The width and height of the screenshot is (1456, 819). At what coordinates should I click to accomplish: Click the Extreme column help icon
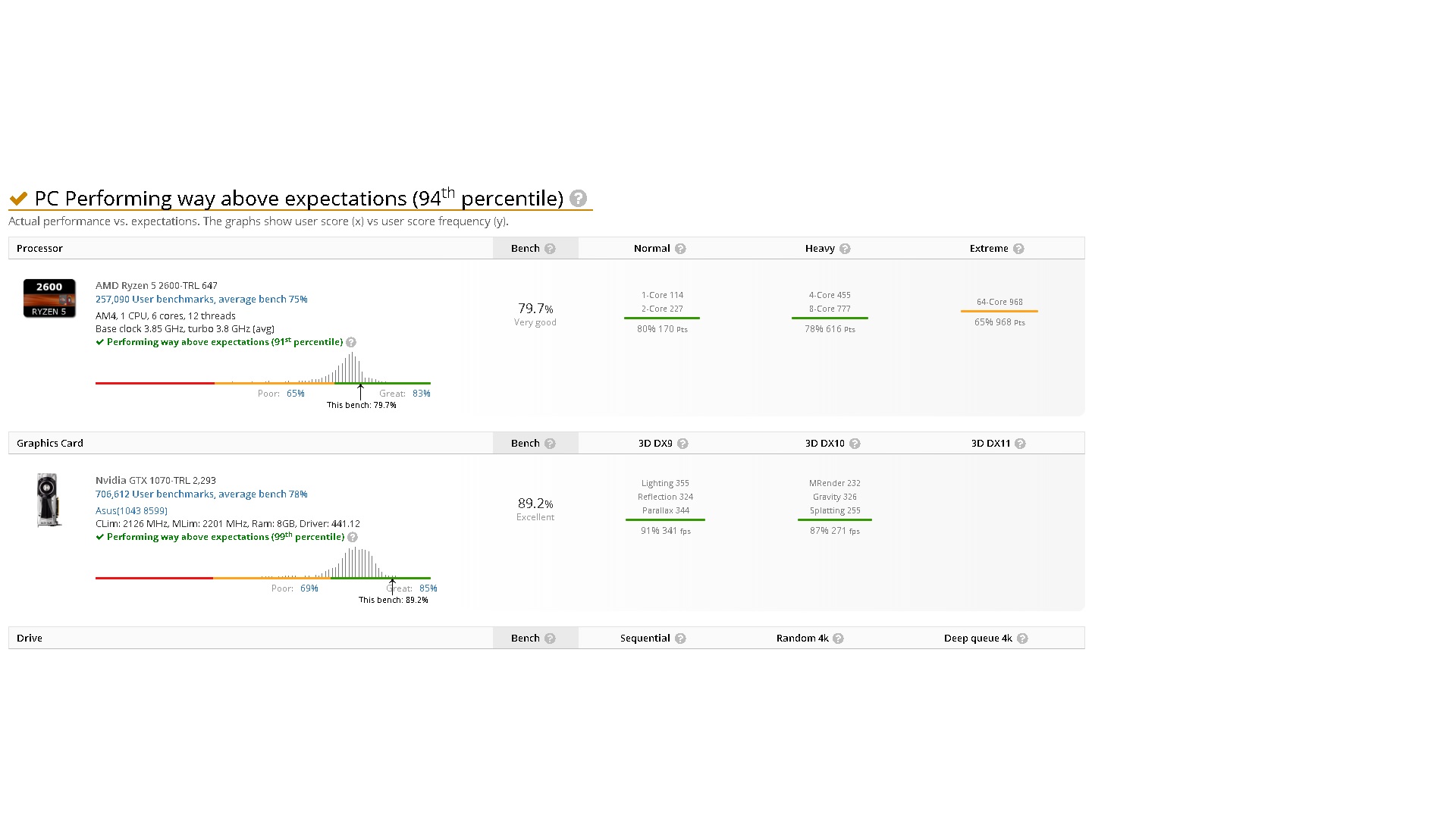point(1018,249)
